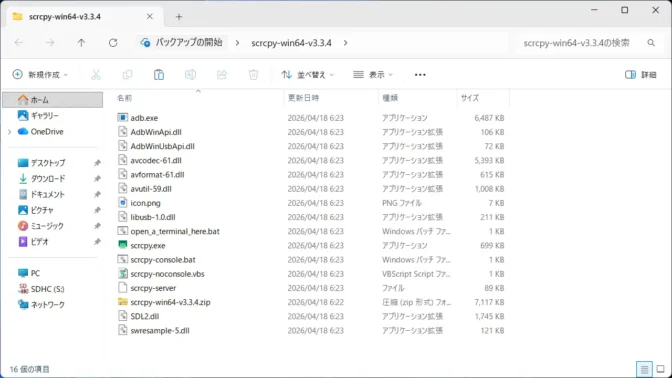Unpin ダウンロード using its pin icon
672x378 pixels.
coord(97,179)
